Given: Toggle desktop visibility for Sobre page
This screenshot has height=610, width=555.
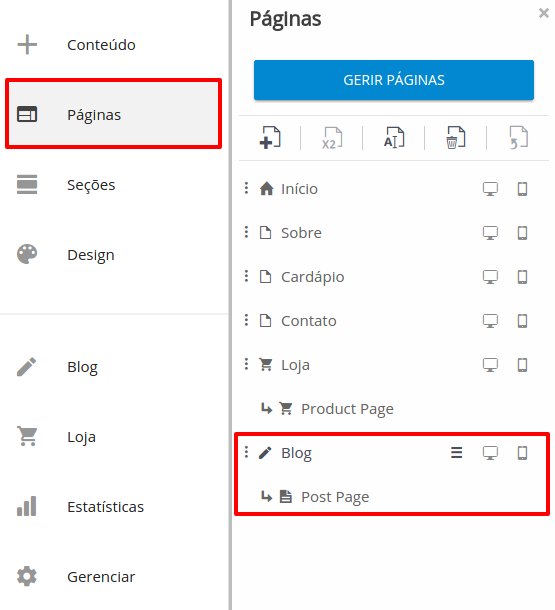Looking at the screenshot, I should click(490, 233).
